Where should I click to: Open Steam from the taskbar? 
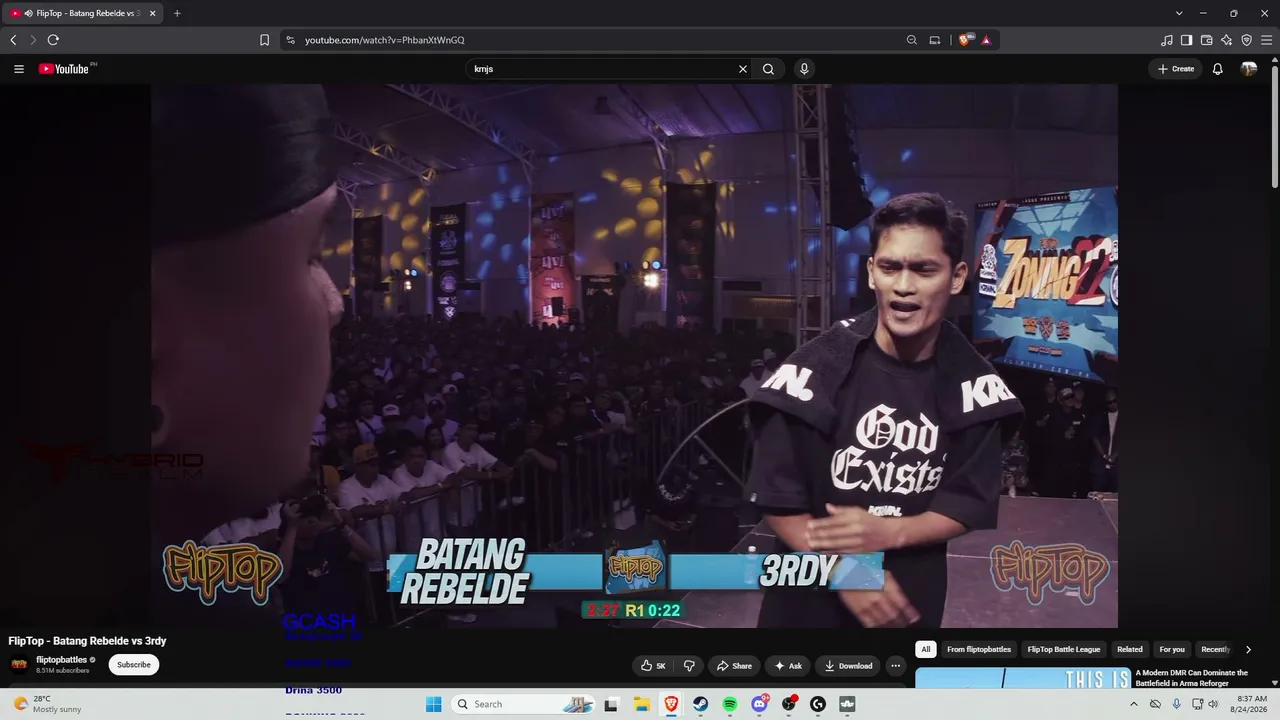700,704
